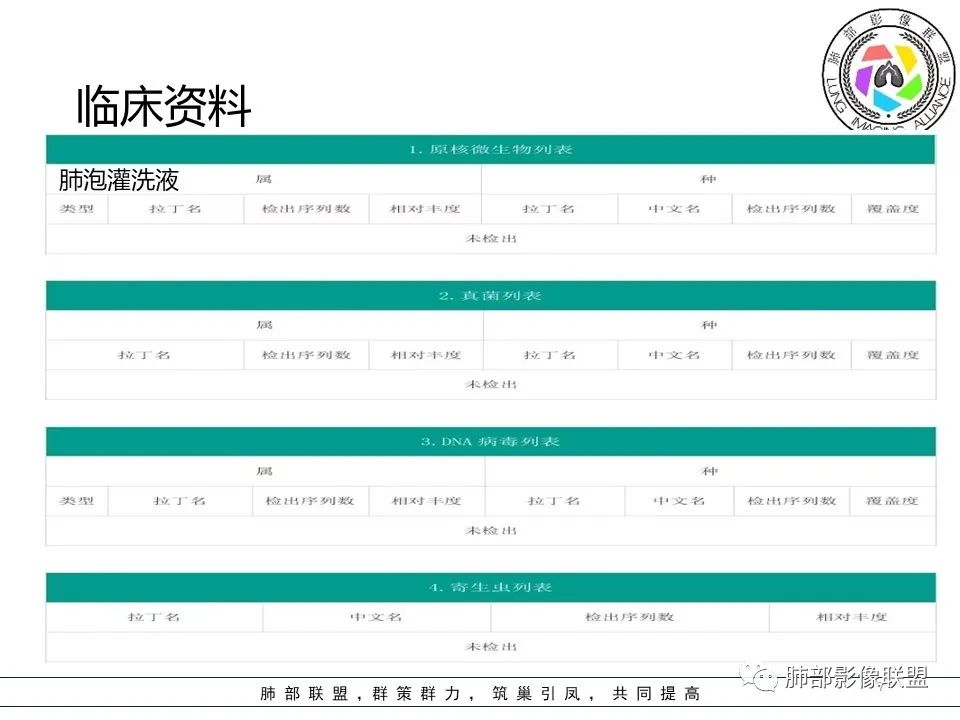Click 覆盖度 column in 原核微生物列表 table
The image size is (960, 720).
(893, 209)
